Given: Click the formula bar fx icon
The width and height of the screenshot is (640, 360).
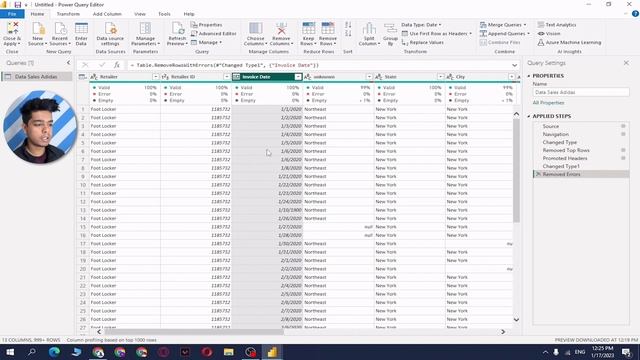Looking at the screenshot, I should [x=117, y=65].
